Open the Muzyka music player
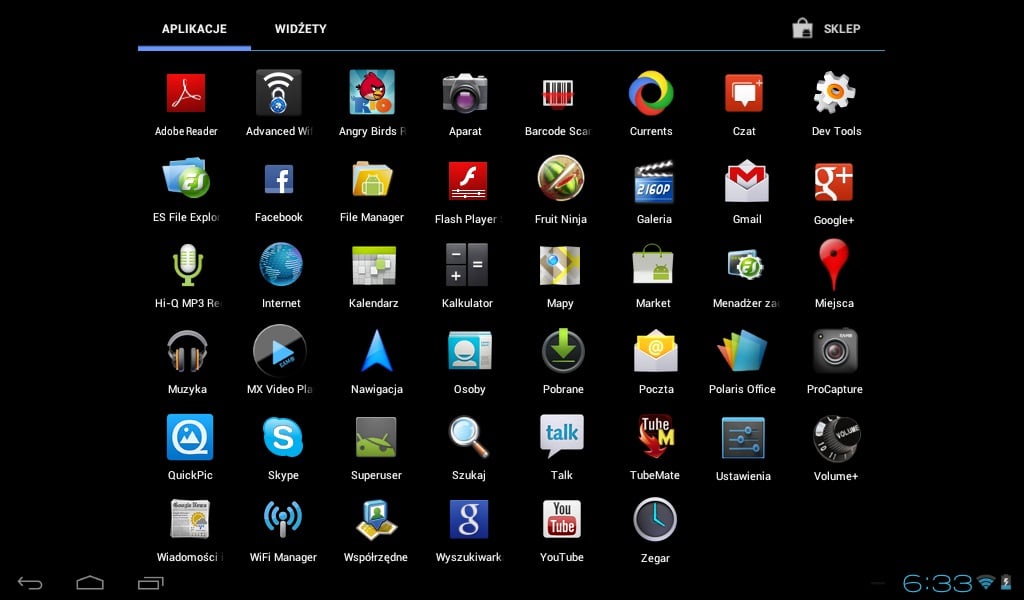 pos(187,351)
